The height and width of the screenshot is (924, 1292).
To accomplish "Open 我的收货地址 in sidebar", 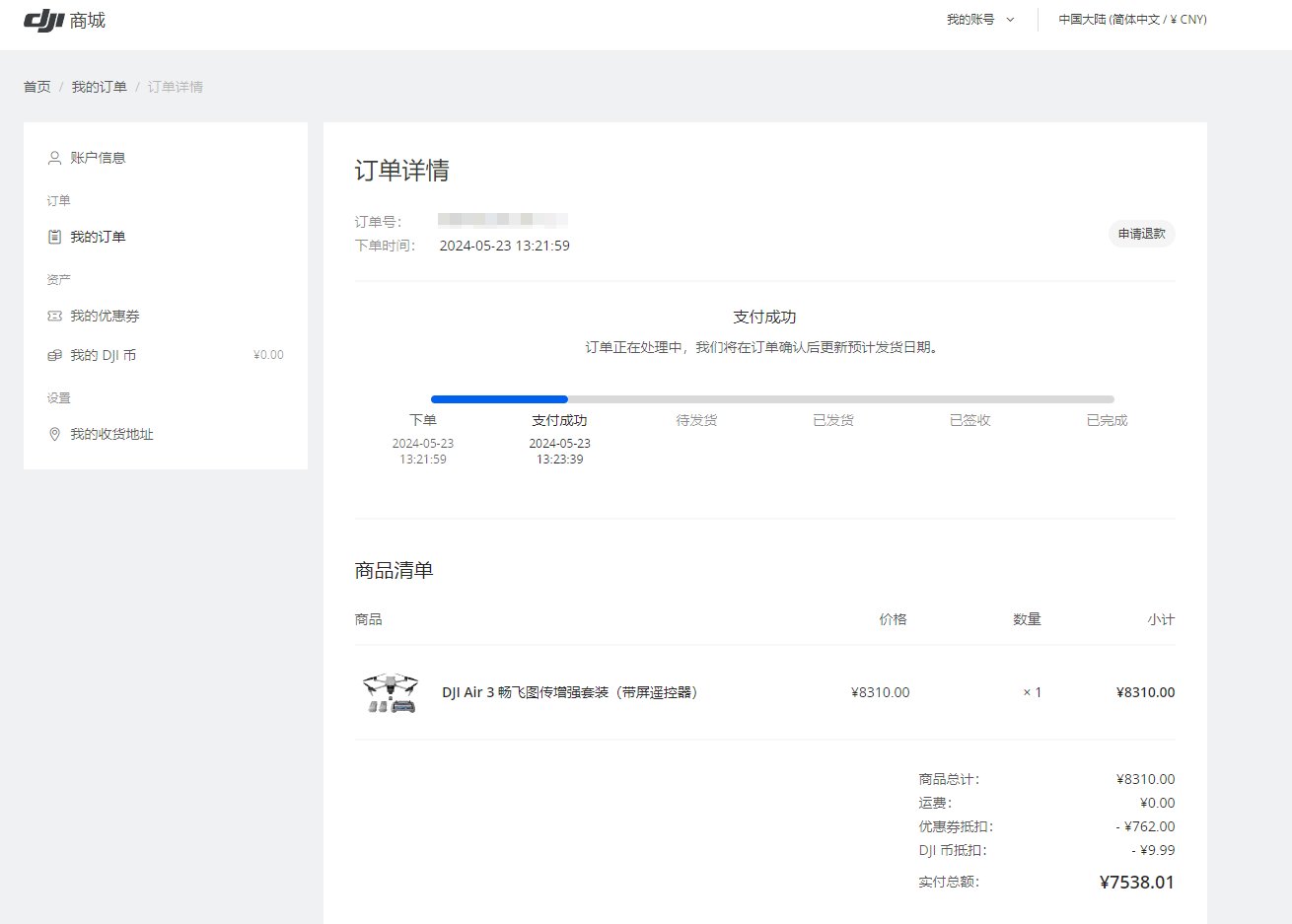I will pos(111,434).
